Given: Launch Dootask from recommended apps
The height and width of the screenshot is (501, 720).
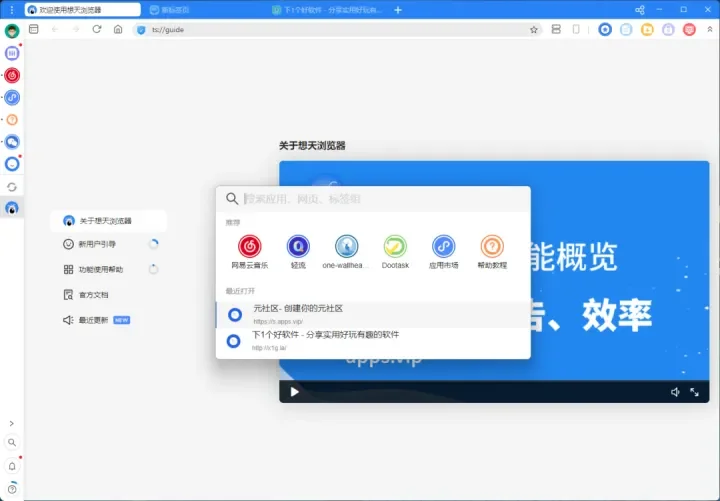Looking at the screenshot, I should (395, 252).
